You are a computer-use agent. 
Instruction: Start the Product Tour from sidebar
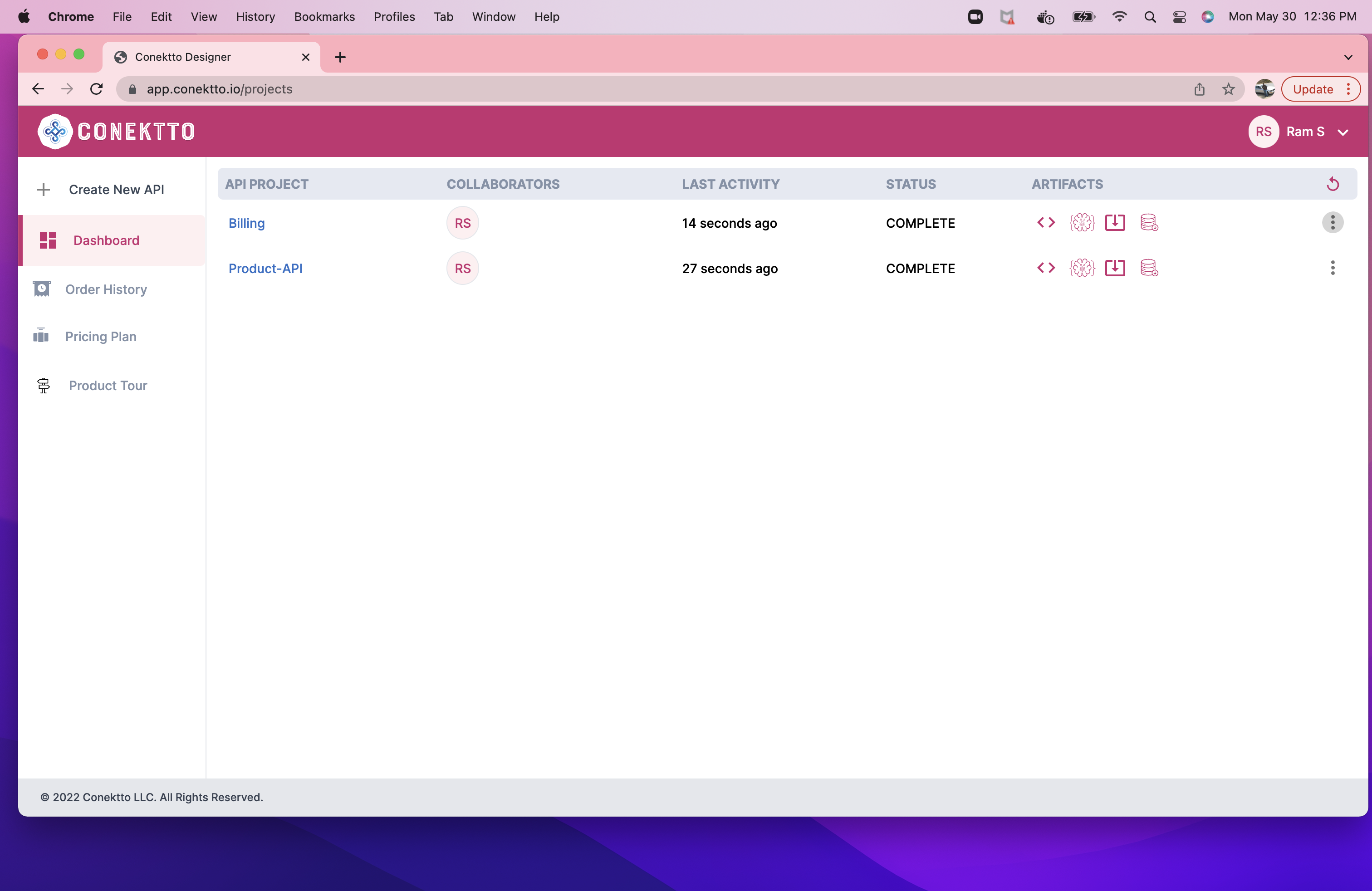(108, 386)
